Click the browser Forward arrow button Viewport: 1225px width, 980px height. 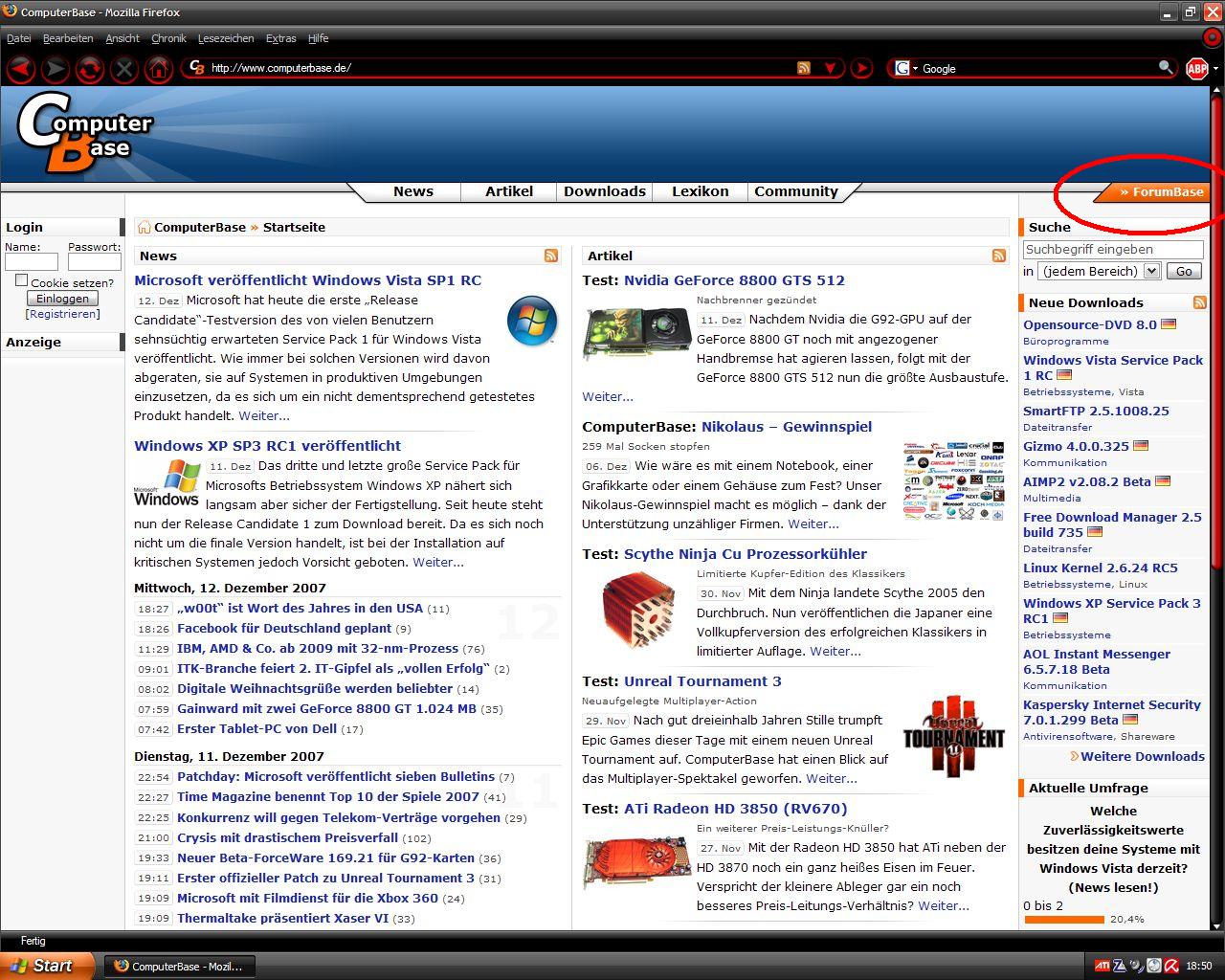pos(56,68)
